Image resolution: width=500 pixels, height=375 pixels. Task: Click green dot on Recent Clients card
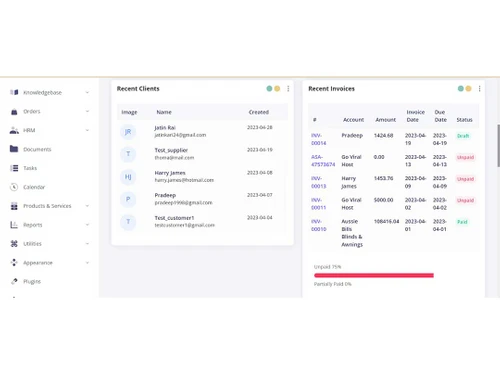269,89
